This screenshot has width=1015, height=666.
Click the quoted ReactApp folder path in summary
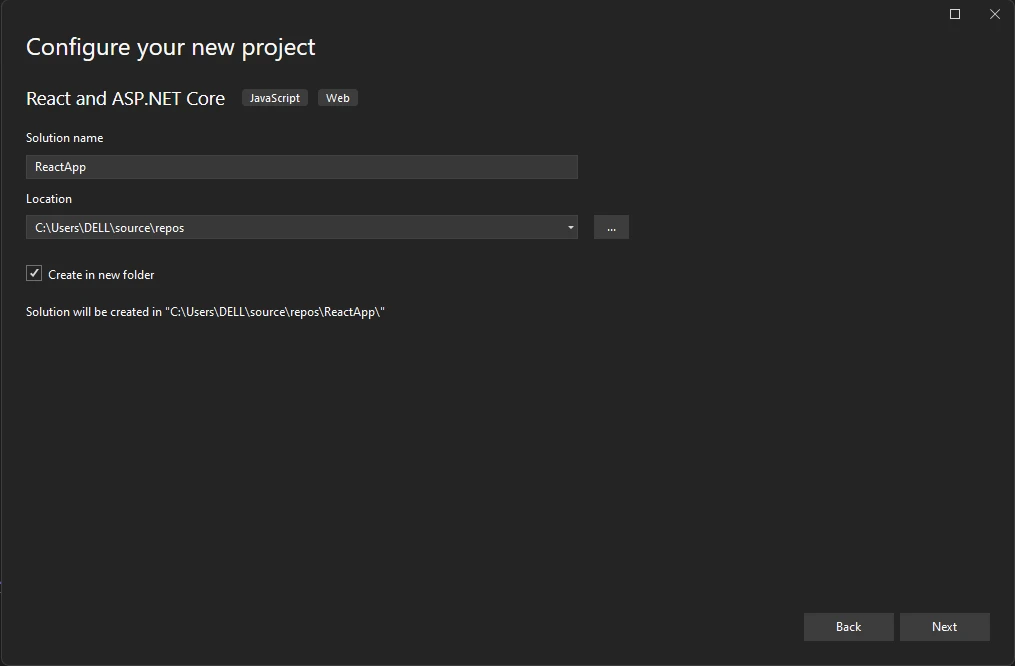tap(276, 312)
